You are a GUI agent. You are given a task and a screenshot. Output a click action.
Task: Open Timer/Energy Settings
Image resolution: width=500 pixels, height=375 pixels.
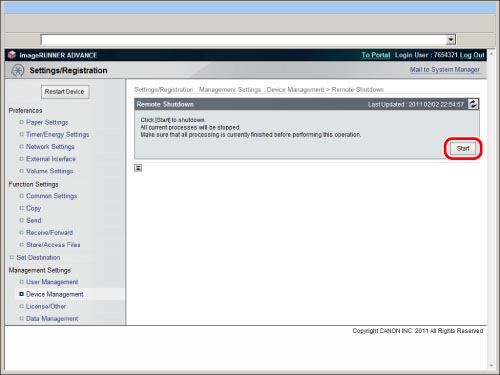pos(58,134)
